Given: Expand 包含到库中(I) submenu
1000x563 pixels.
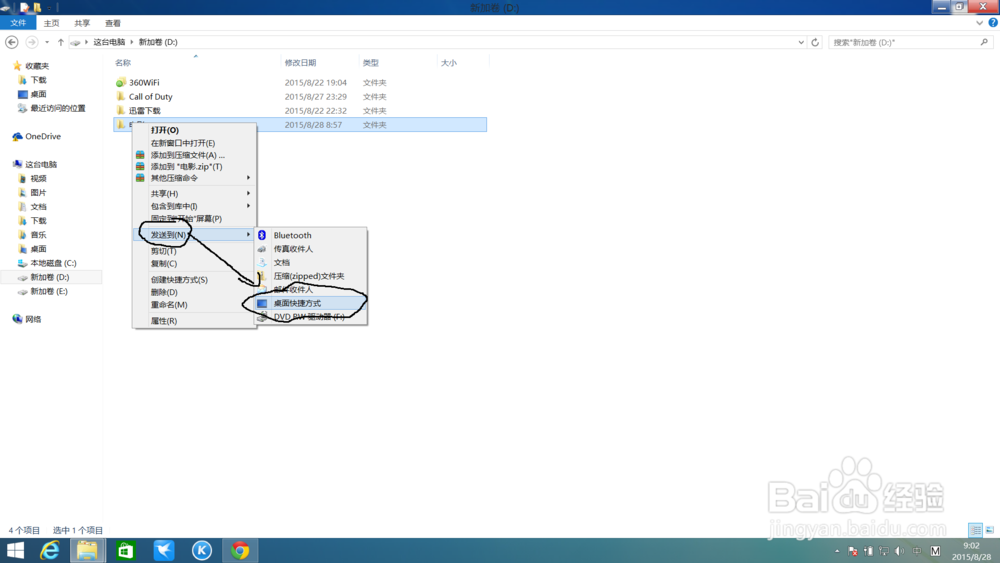Looking at the screenshot, I should [195, 206].
